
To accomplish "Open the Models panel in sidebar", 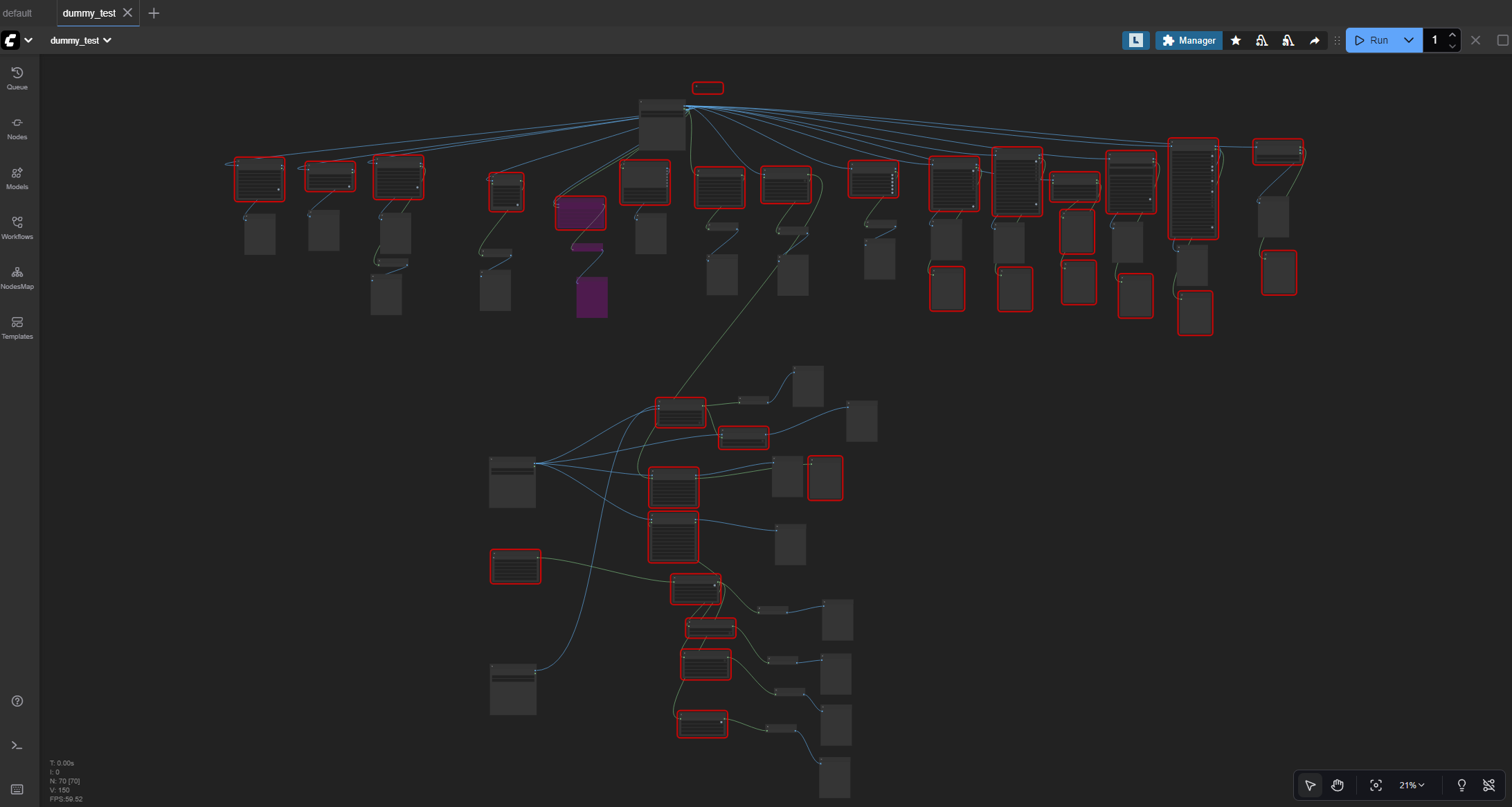I will [17, 176].
